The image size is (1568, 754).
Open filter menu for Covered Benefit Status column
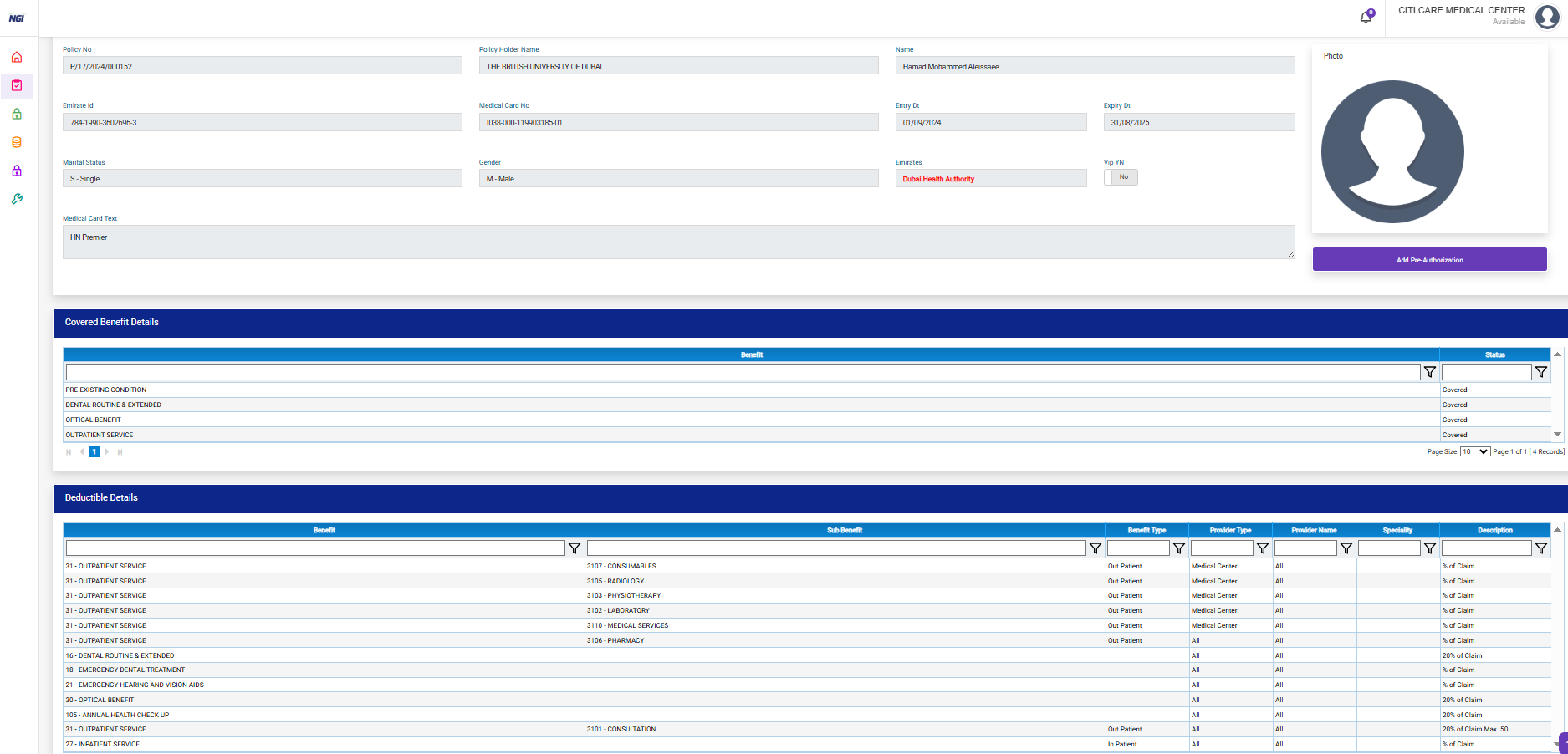(x=1541, y=372)
